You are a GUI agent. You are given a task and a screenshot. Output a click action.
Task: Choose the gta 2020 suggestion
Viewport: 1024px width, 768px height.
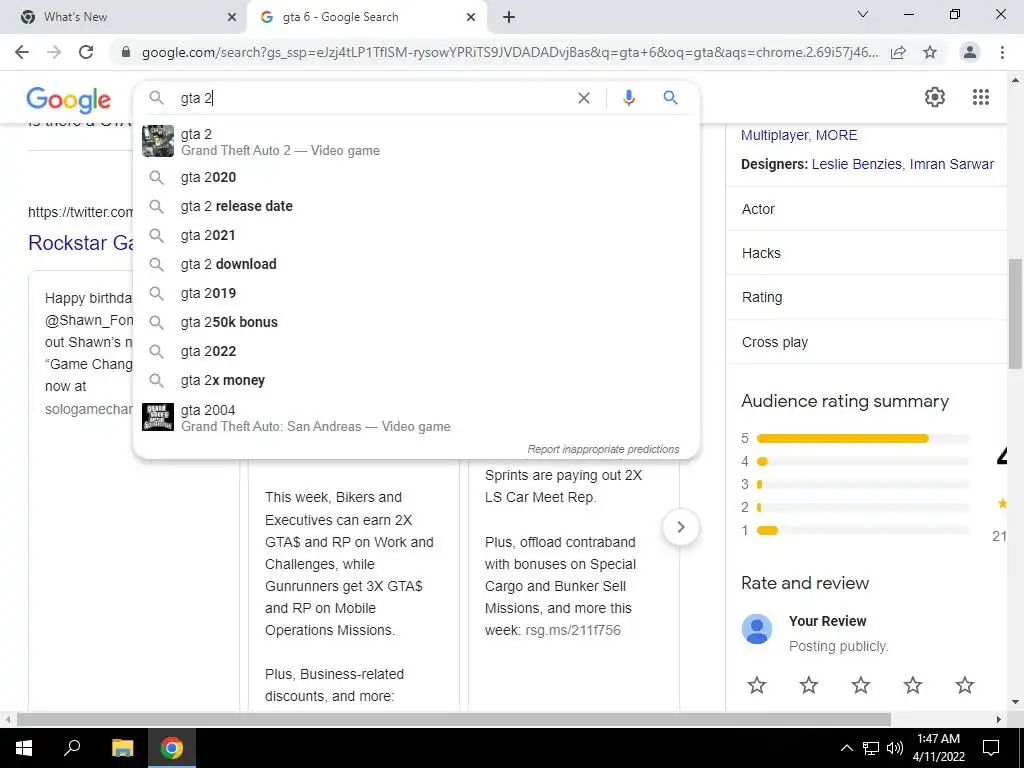point(417,177)
